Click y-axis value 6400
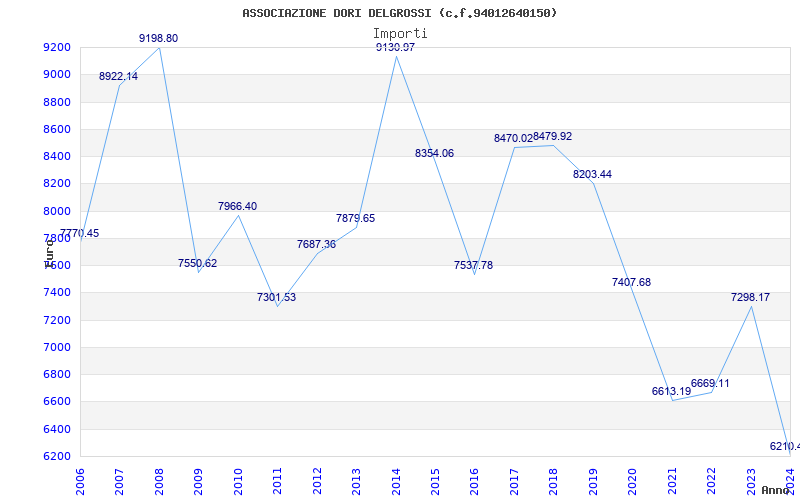800x500 pixels. 57,429
